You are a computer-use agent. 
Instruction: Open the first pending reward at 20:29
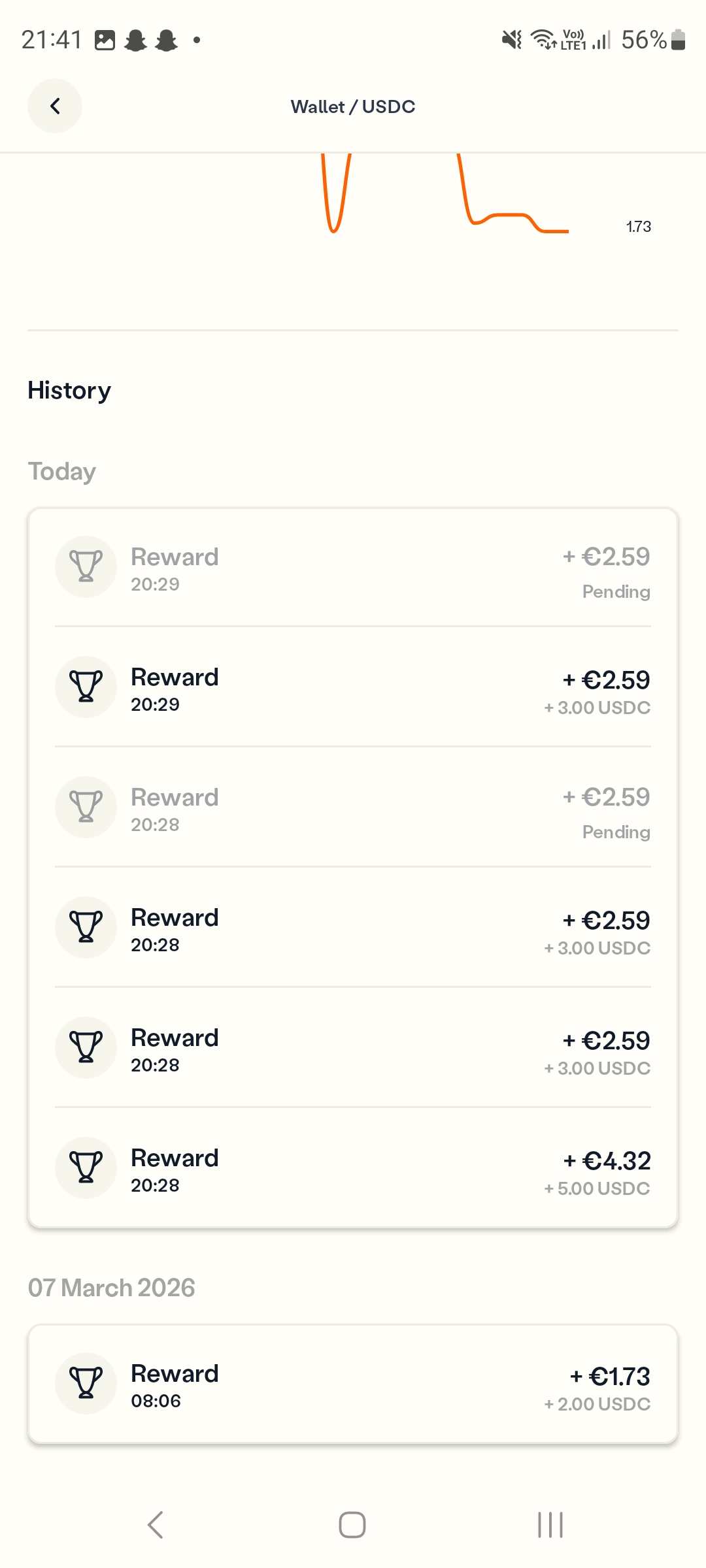(353, 567)
